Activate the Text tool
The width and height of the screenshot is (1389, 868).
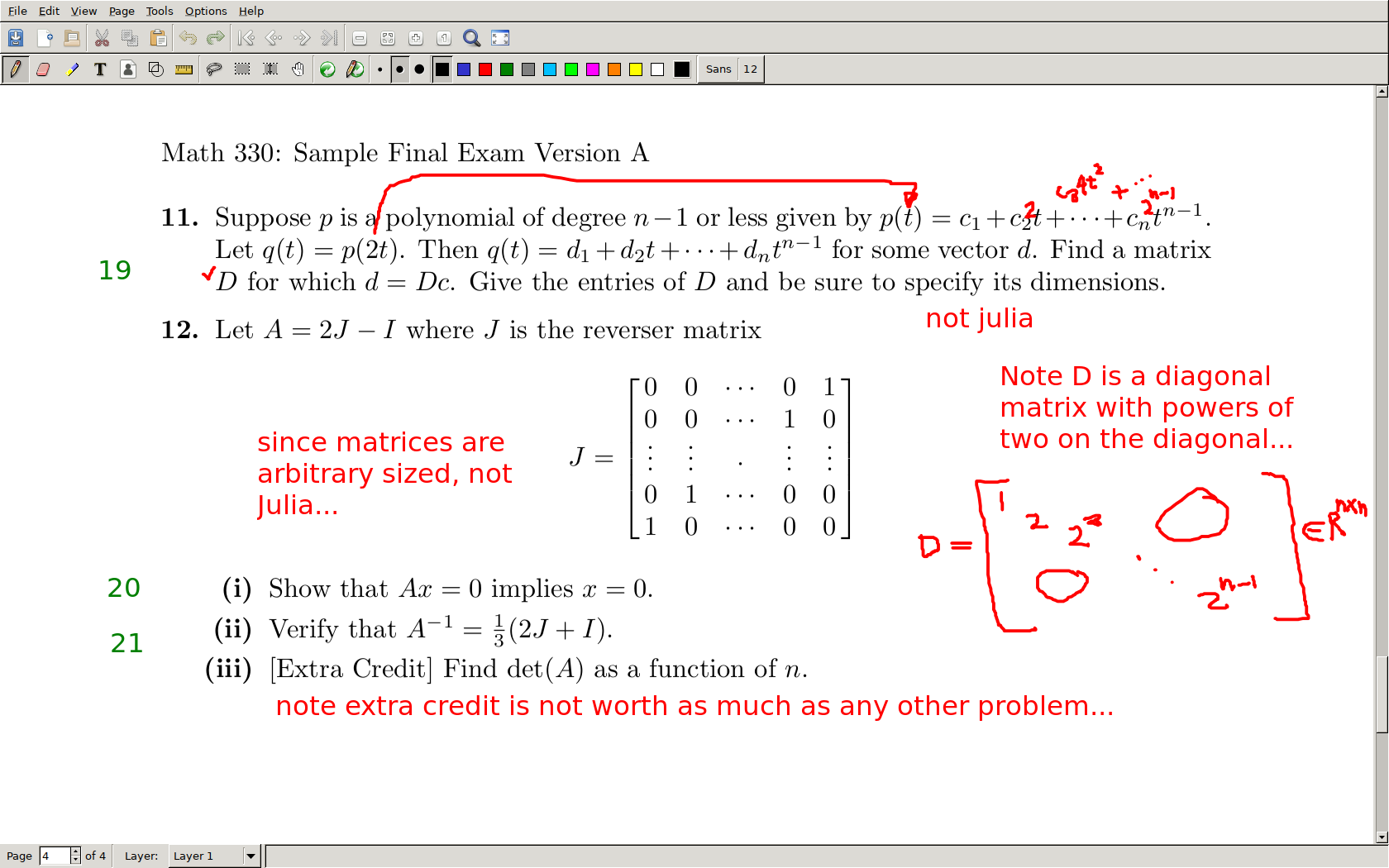(x=100, y=69)
